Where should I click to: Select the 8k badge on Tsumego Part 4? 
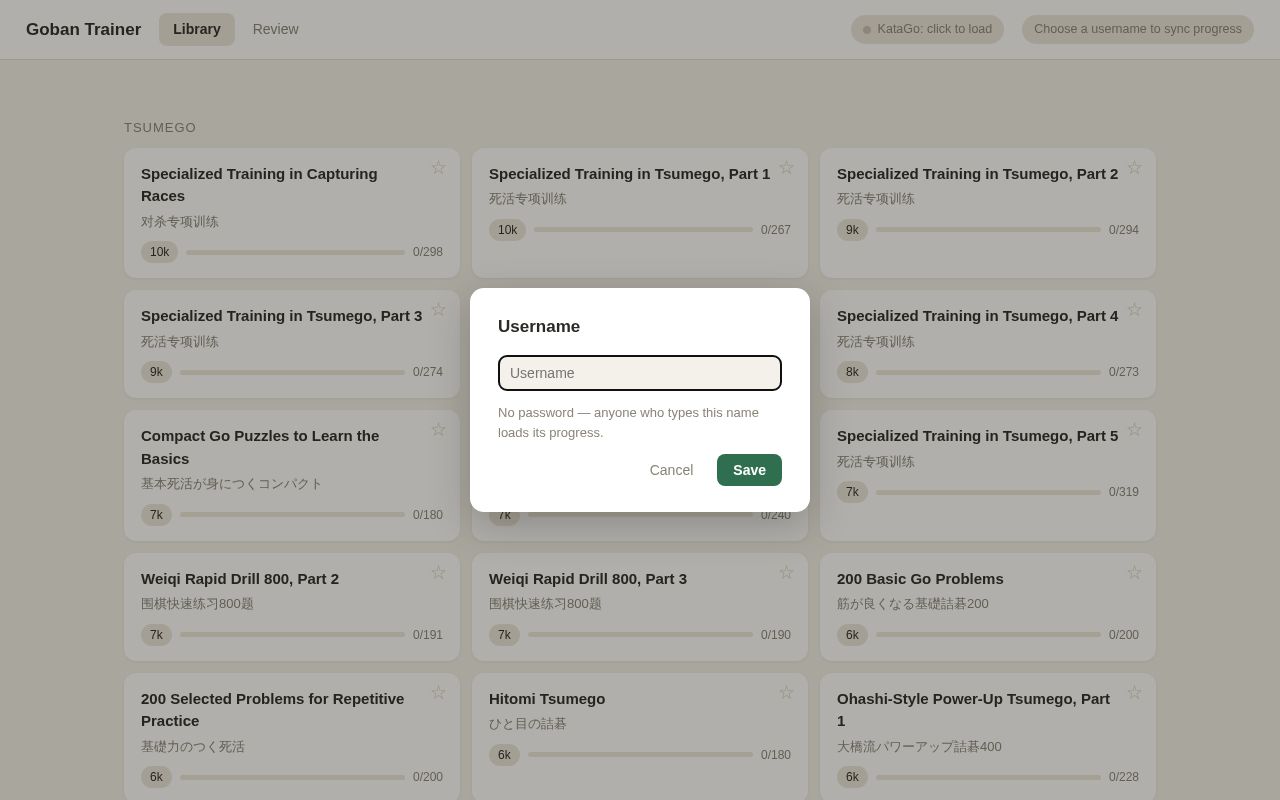852,372
